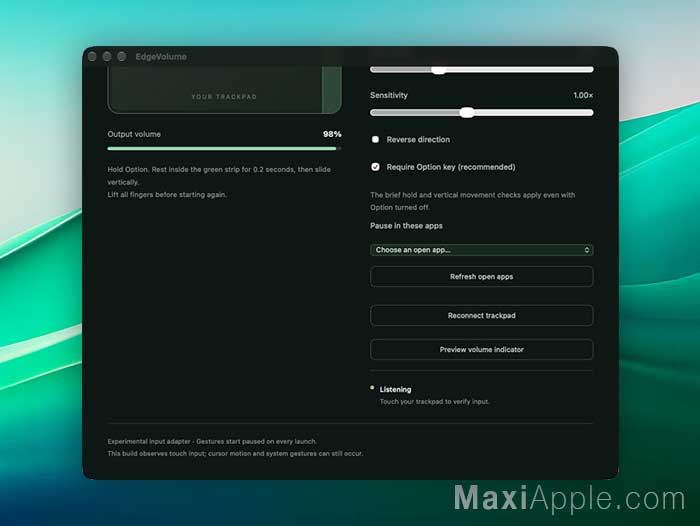The height and width of the screenshot is (526, 700).
Task: Click the Experimental input adapter footer note
Action: point(212,441)
